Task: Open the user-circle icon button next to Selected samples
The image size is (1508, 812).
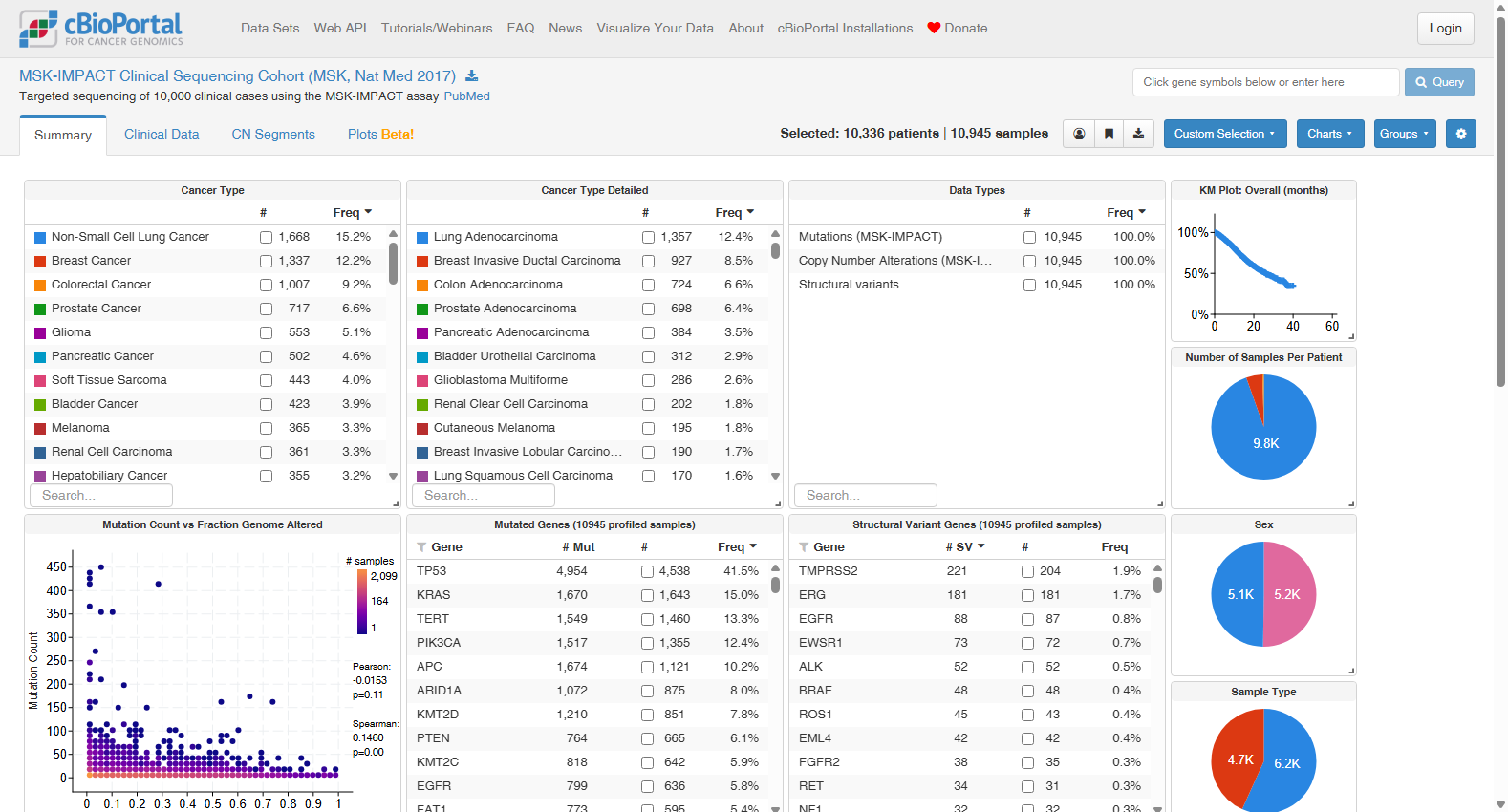Action: coord(1079,134)
